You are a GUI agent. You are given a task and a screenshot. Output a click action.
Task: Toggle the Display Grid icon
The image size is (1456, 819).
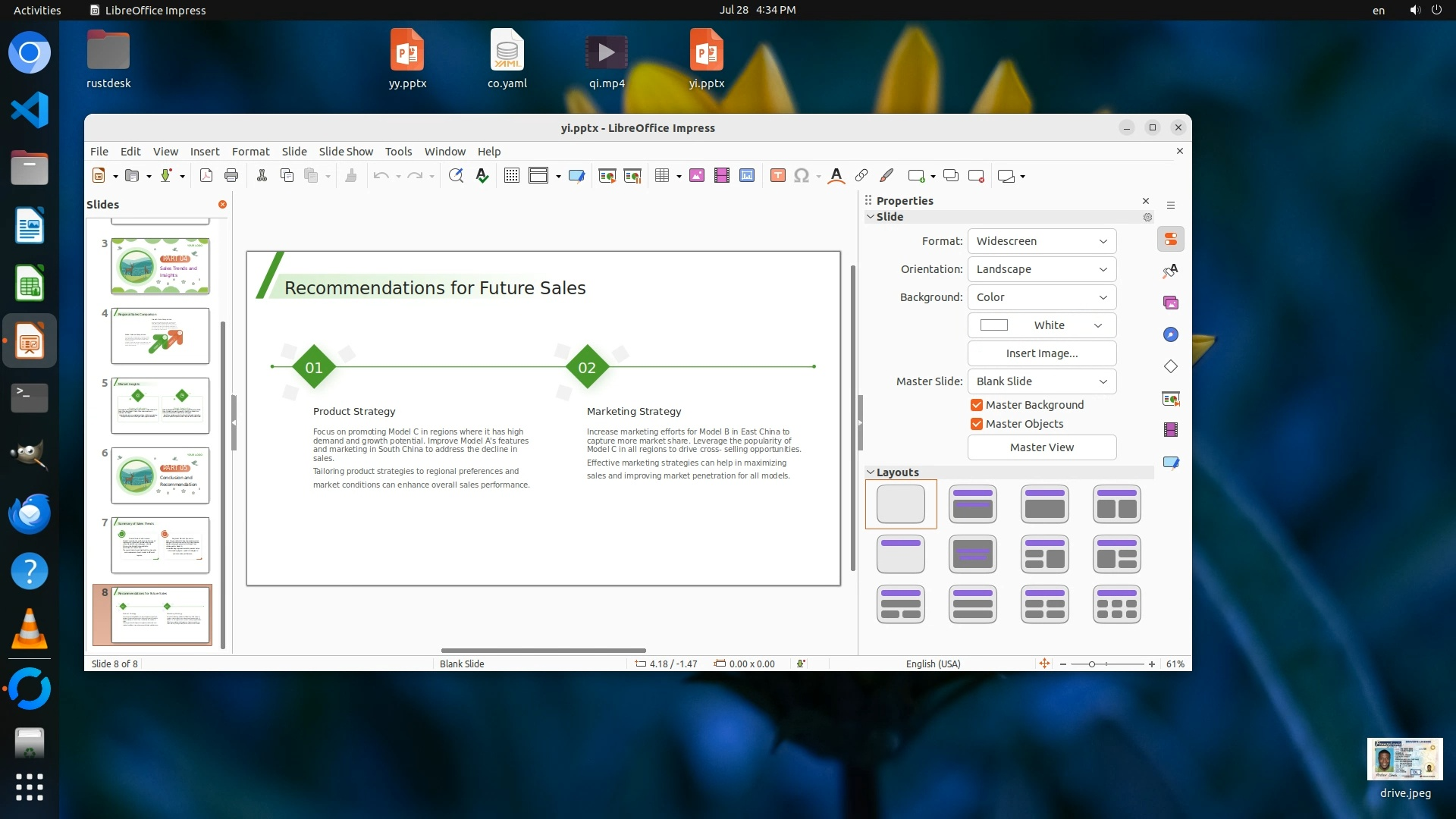(512, 176)
